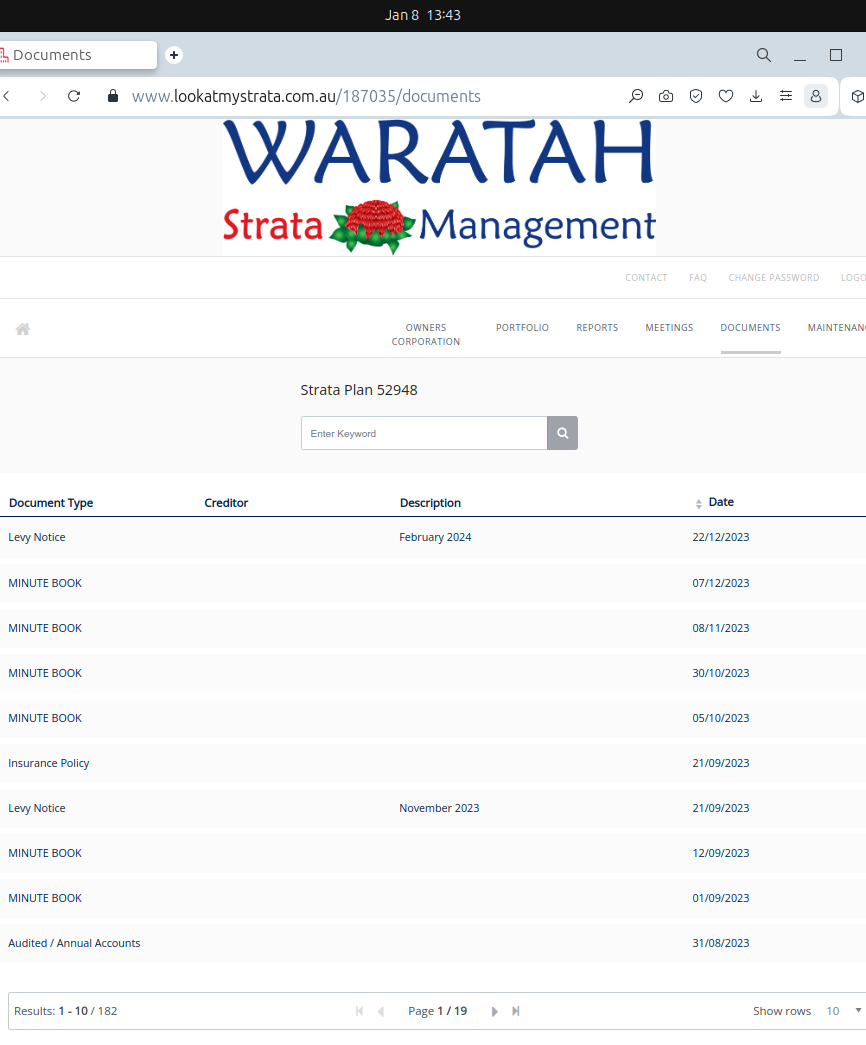The height and width of the screenshot is (1045, 866).
Task: Go to next results page
Action: tap(495, 1011)
